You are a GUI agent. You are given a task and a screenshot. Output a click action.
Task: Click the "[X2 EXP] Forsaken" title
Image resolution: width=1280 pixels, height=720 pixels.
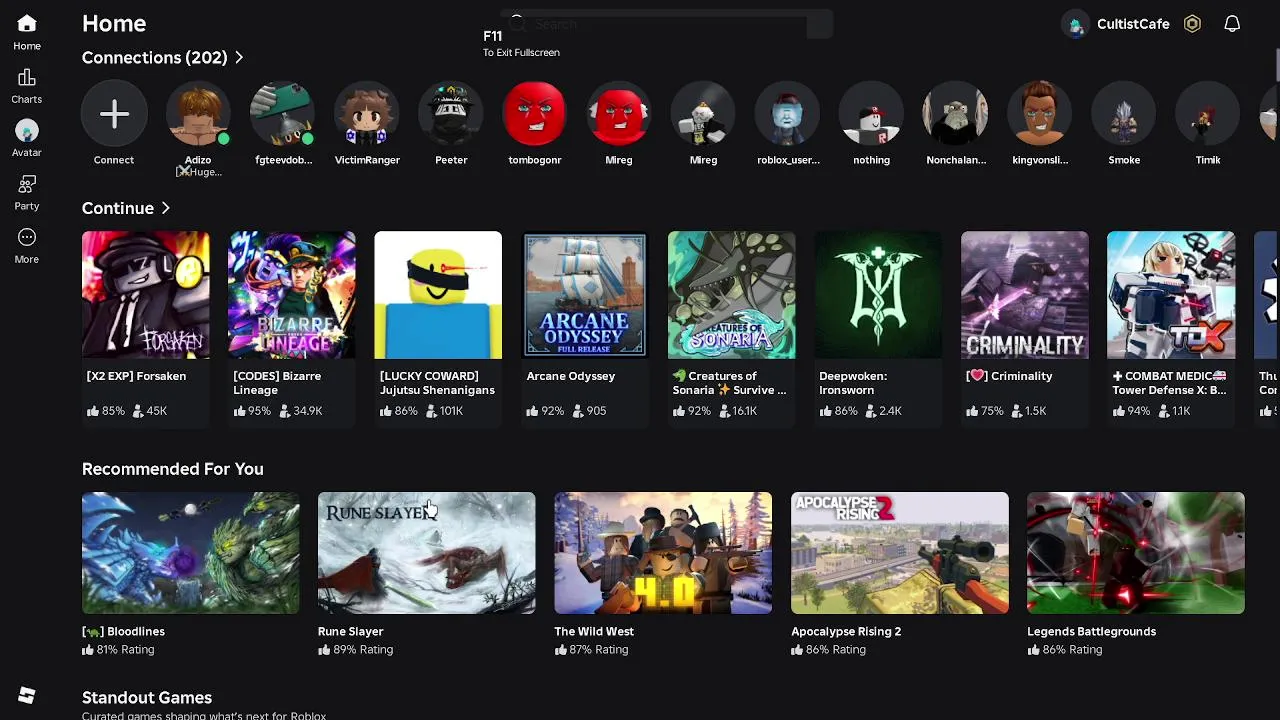click(137, 376)
